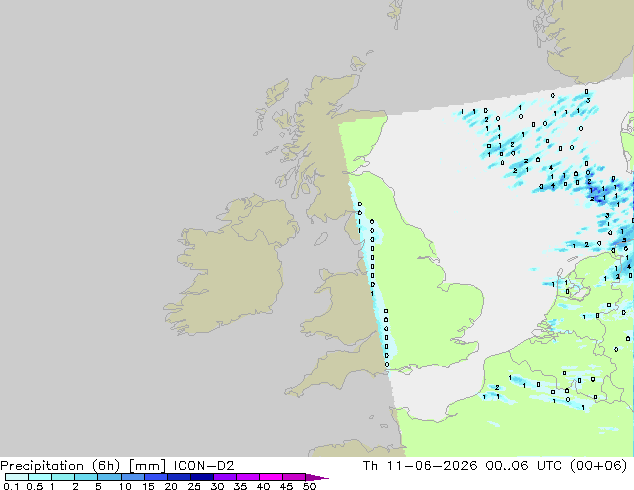Click the '25' legend label
Viewport: 634px width, 490px height.
pos(194,486)
